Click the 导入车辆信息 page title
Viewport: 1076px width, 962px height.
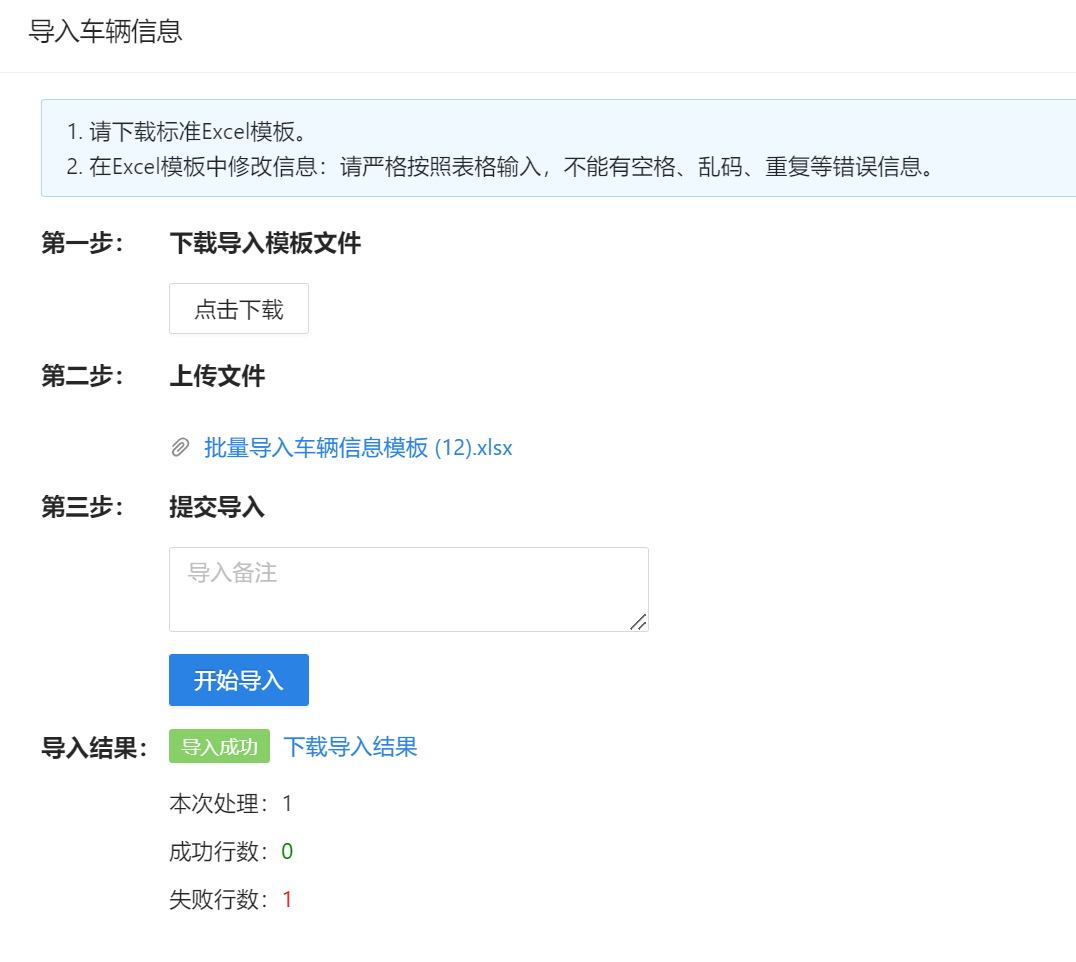[105, 31]
